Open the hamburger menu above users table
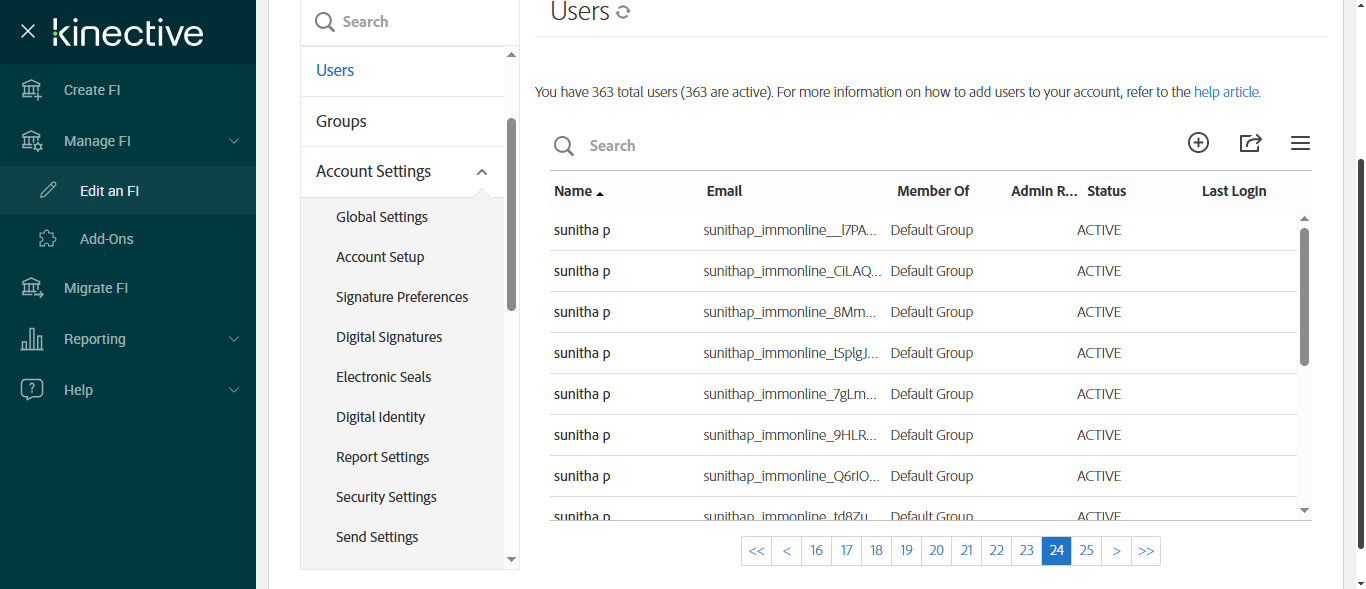The height and width of the screenshot is (589, 1366). [1300, 143]
